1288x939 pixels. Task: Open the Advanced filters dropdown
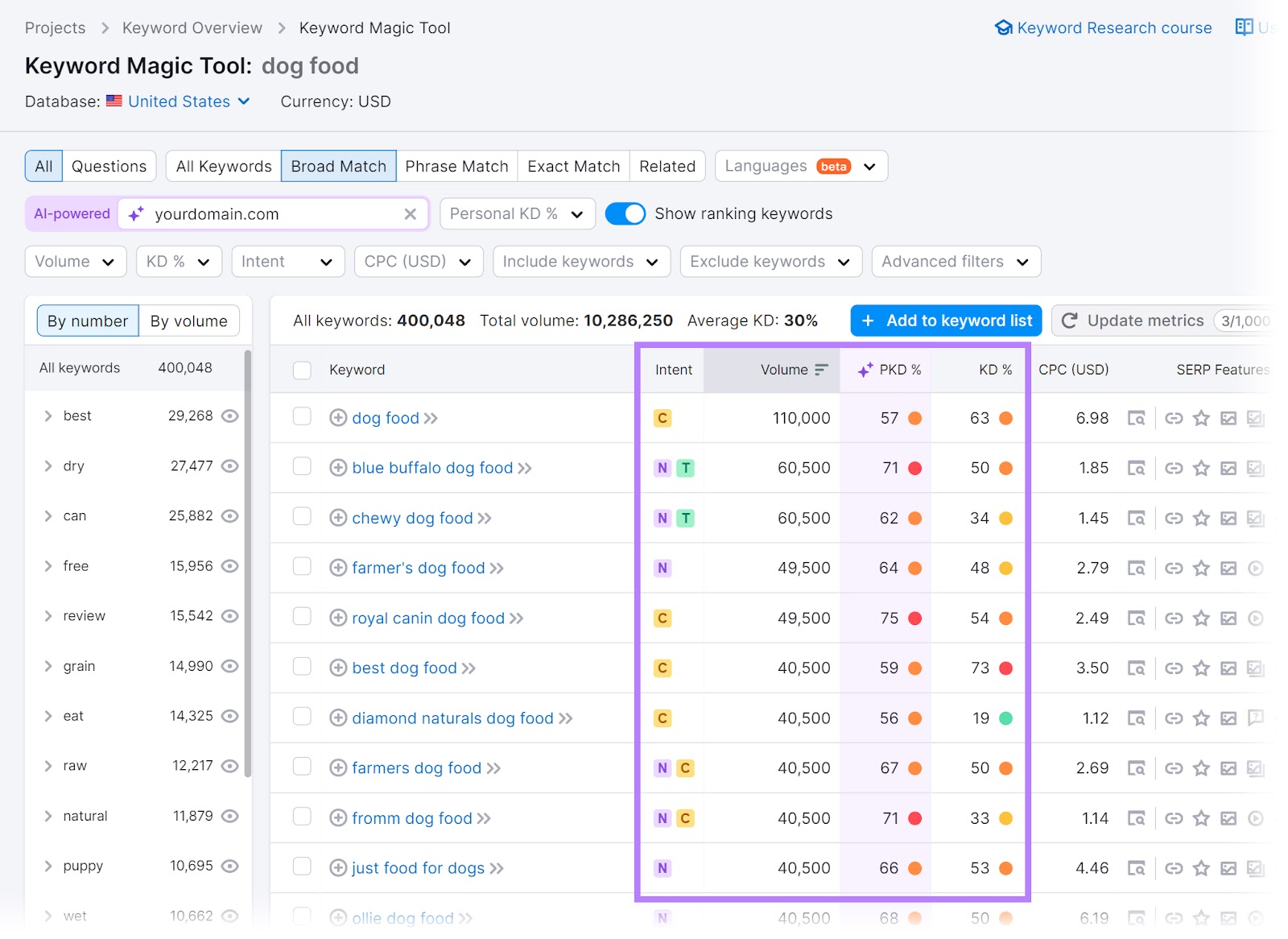[955, 261]
